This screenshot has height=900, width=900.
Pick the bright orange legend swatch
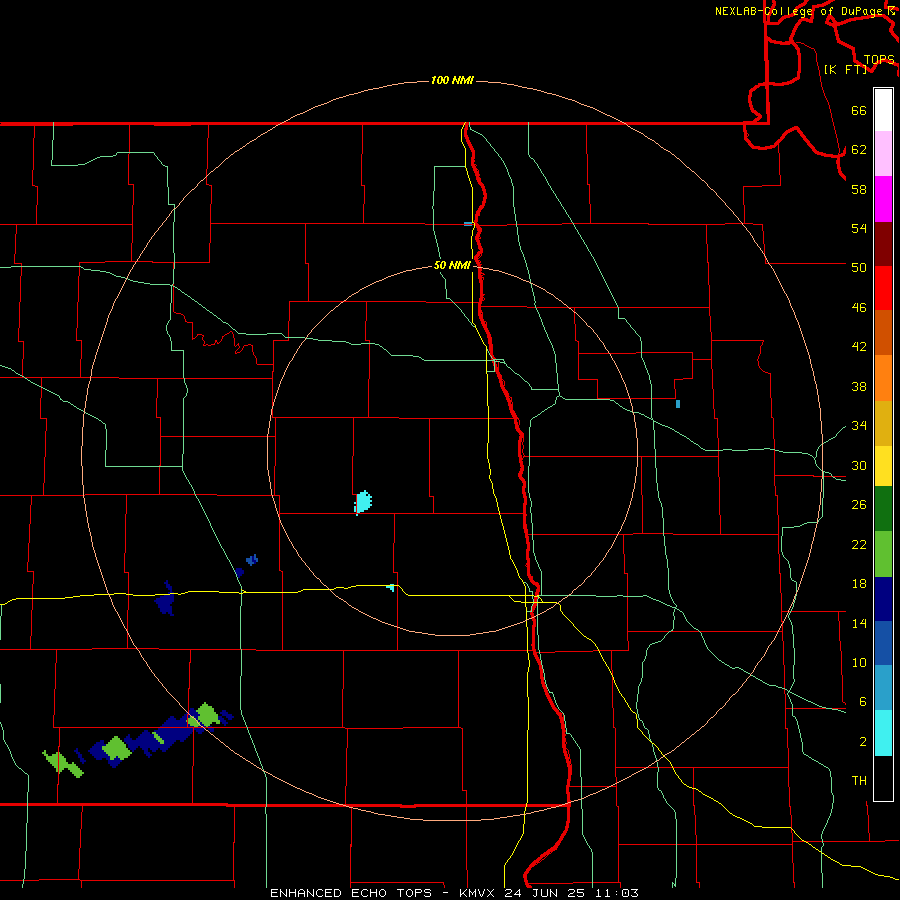coord(883,378)
